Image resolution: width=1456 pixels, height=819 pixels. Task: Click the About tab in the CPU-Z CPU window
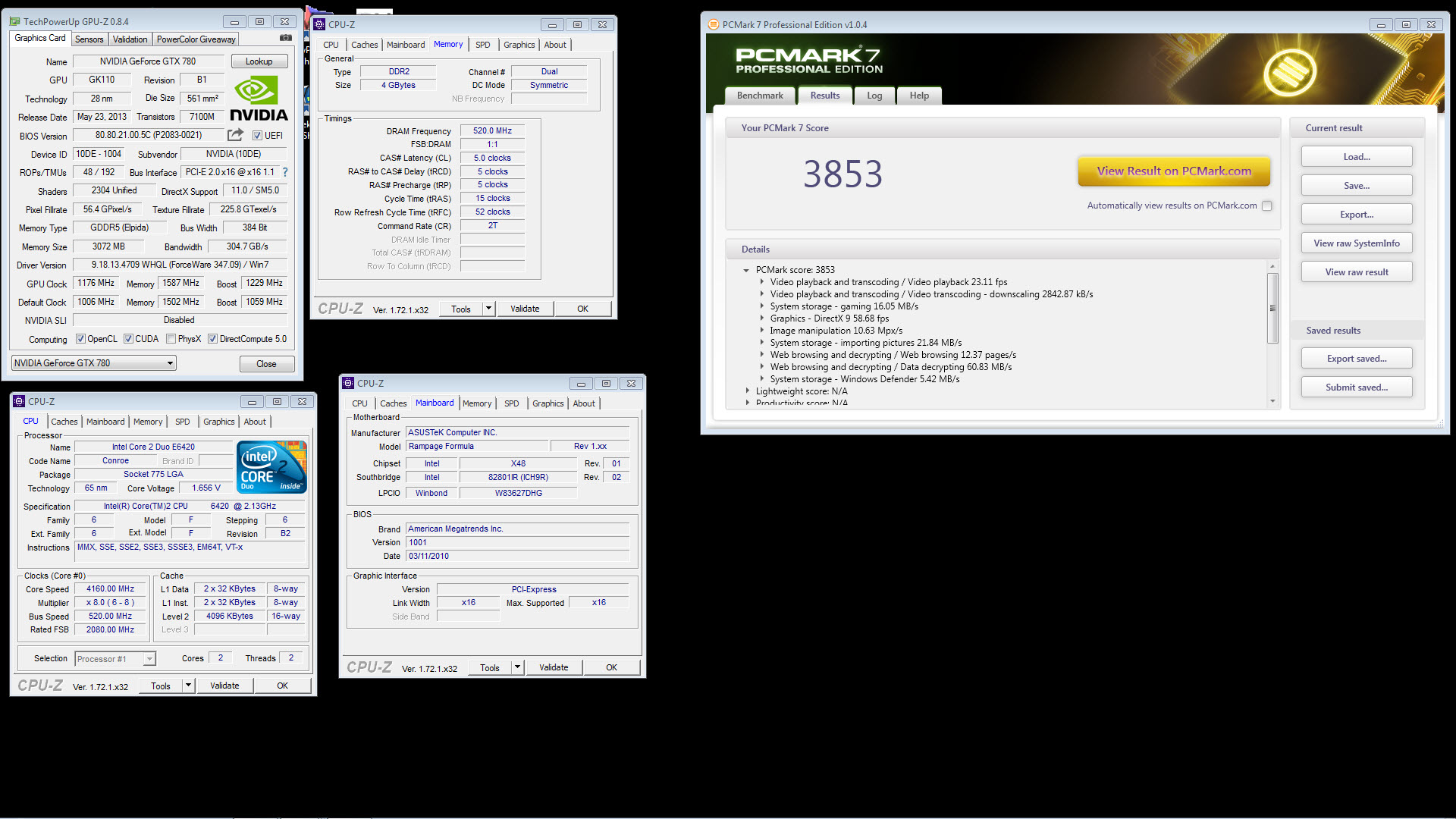pos(255,422)
